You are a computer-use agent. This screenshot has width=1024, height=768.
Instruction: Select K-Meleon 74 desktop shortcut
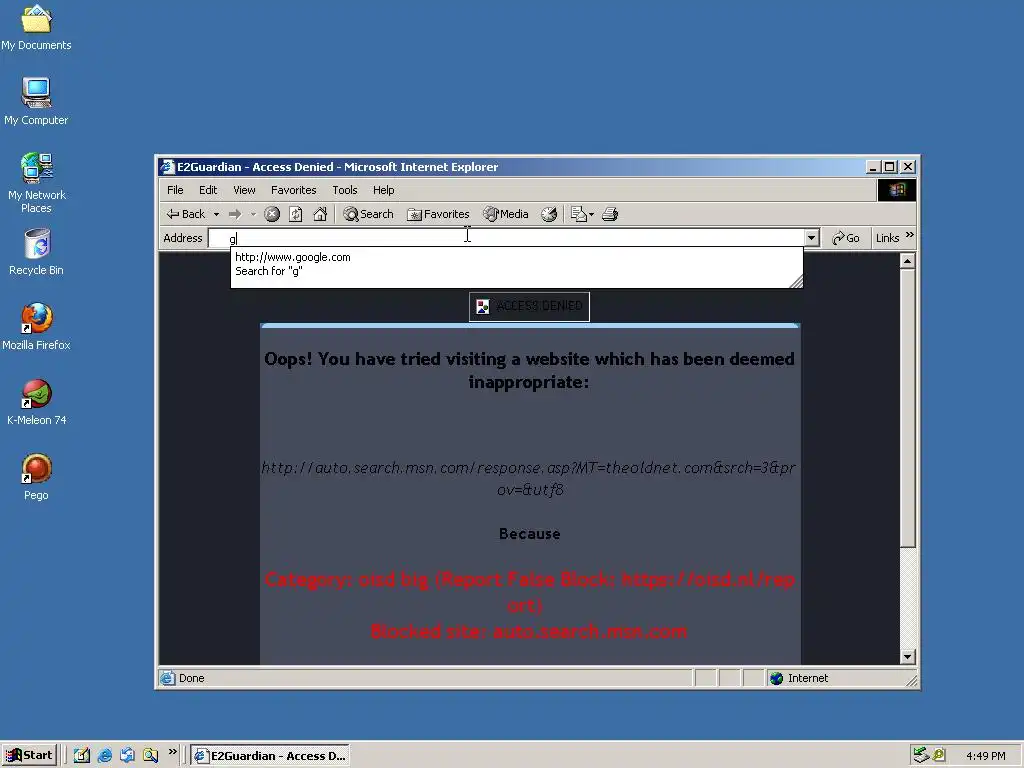(37, 402)
